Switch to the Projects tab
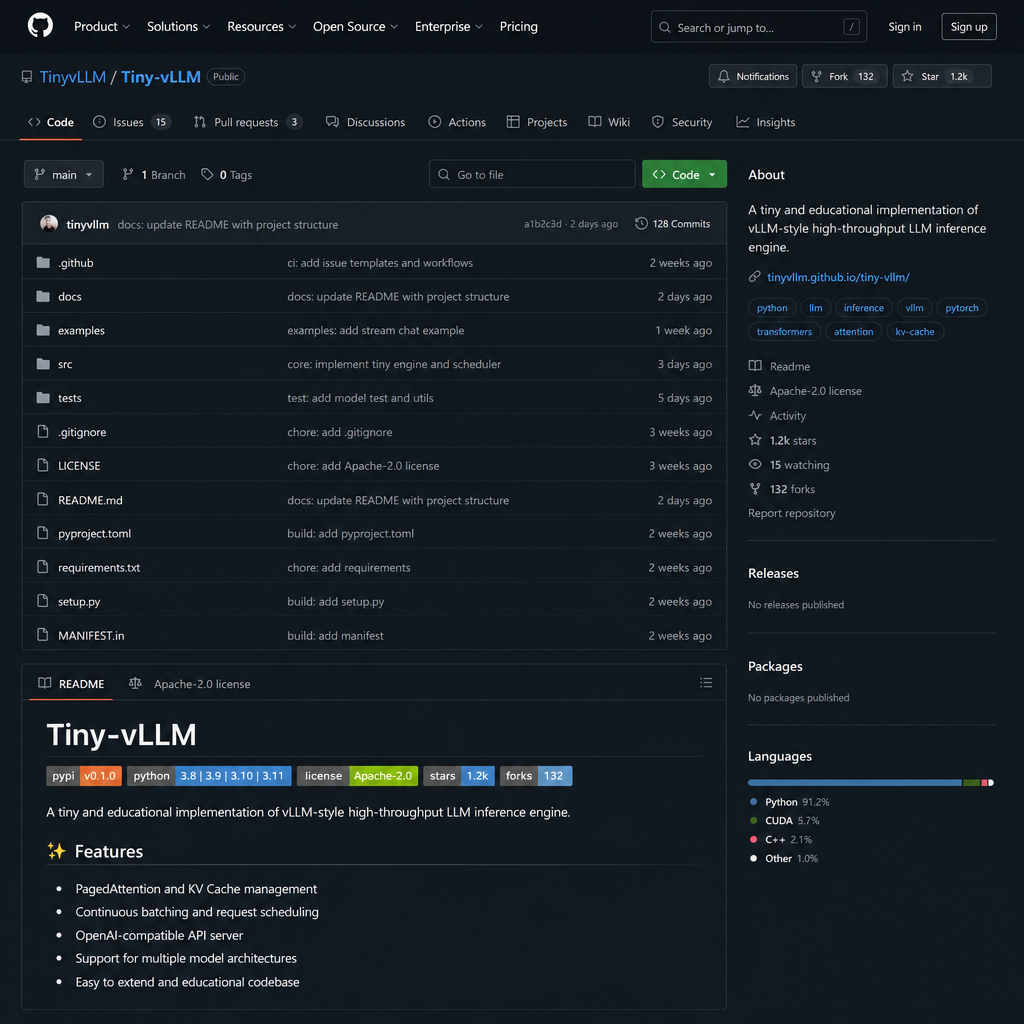This screenshot has width=1024, height=1024. coord(537,122)
